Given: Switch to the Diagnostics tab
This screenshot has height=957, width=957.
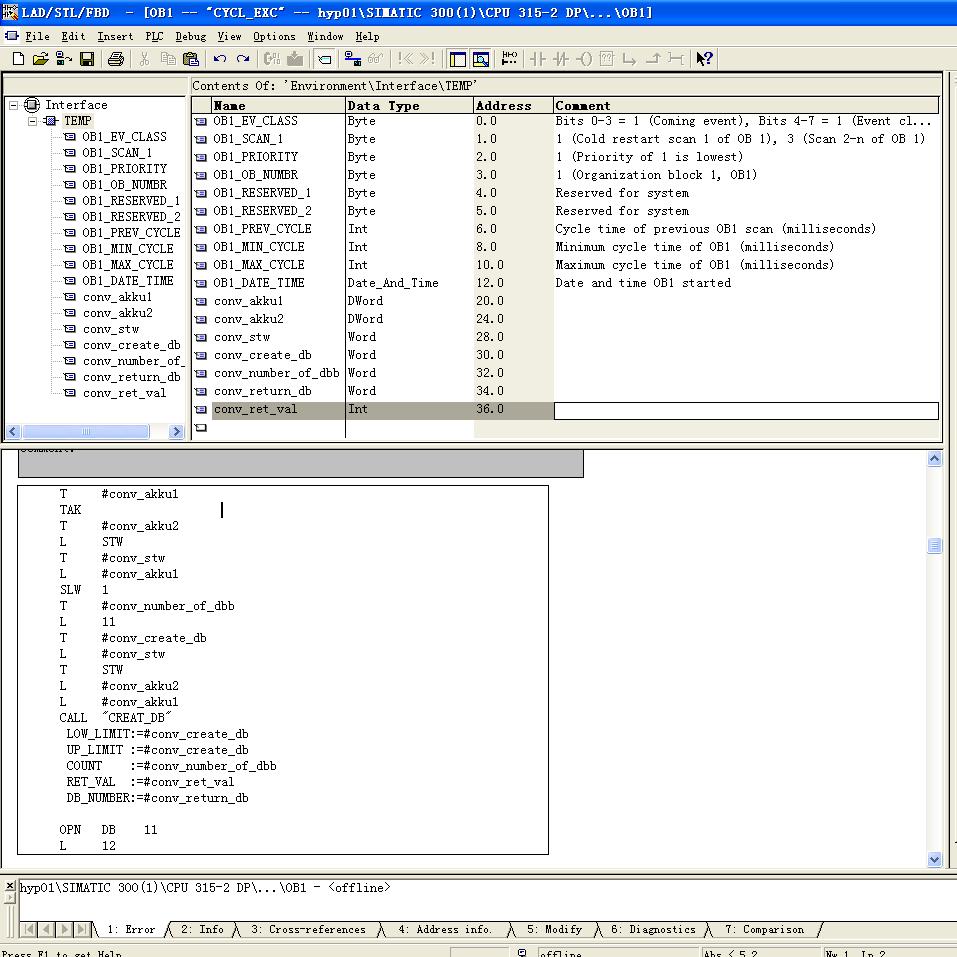Looking at the screenshot, I should pos(653,930).
